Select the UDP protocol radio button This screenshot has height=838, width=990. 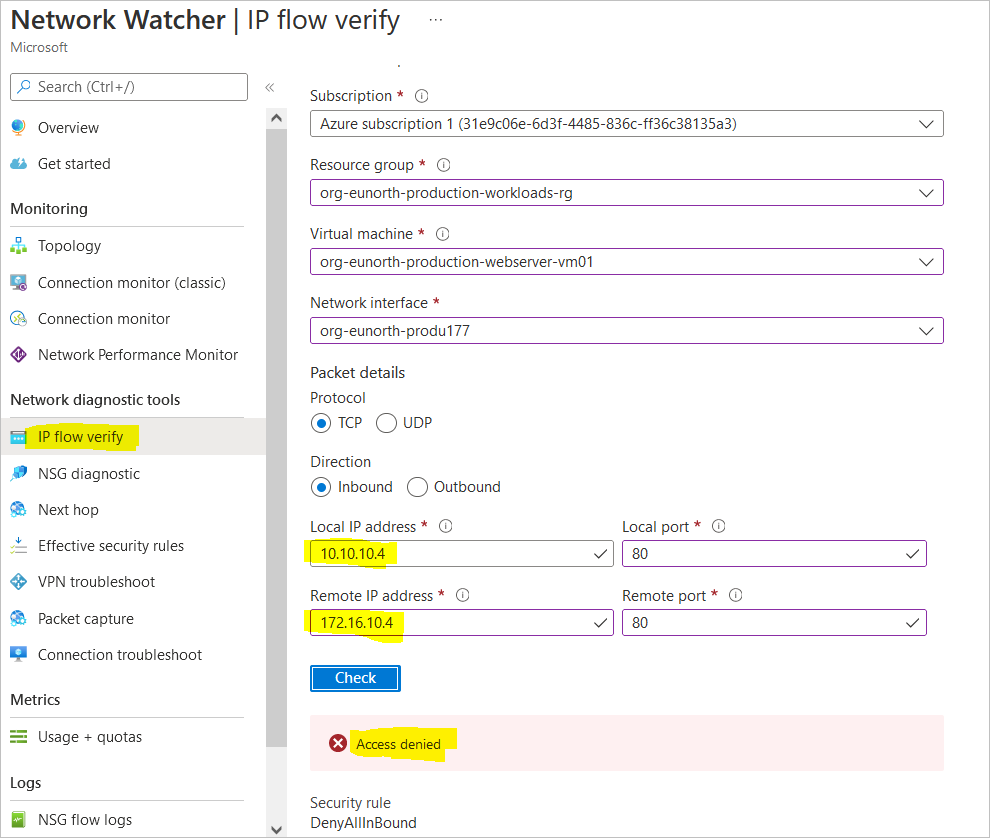click(x=386, y=423)
